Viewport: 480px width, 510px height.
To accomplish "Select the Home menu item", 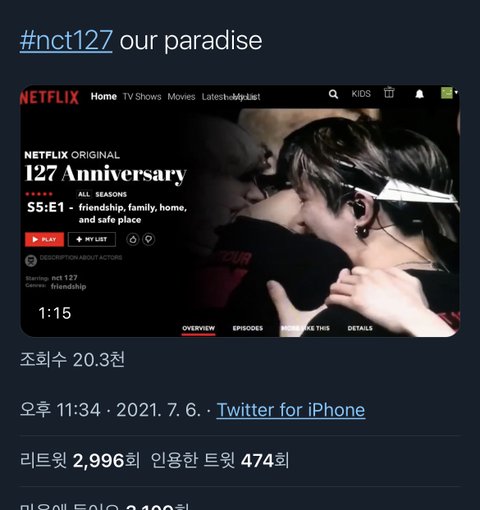I will coord(104,96).
